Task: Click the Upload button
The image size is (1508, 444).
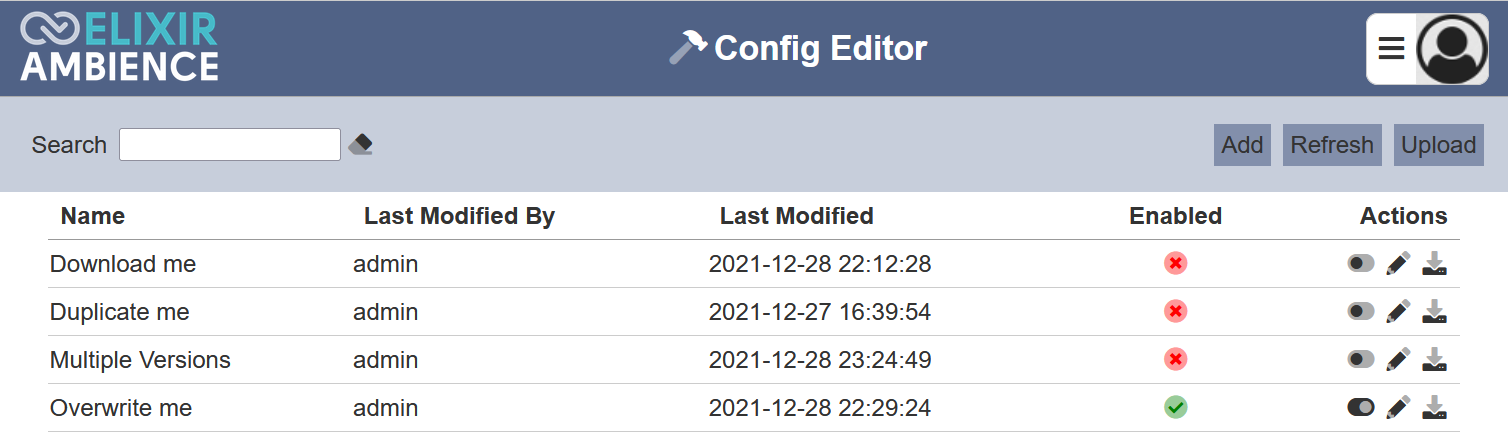Action: (x=1439, y=145)
